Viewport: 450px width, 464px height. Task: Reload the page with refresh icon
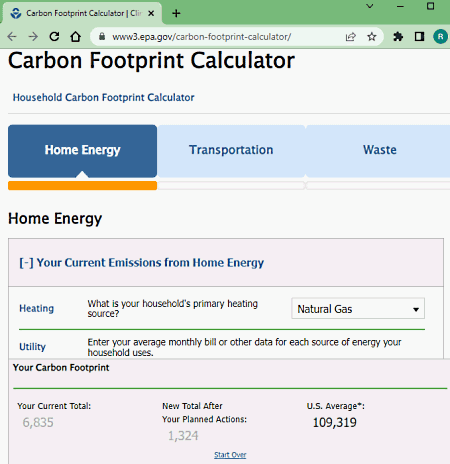[x=54, y=36]
